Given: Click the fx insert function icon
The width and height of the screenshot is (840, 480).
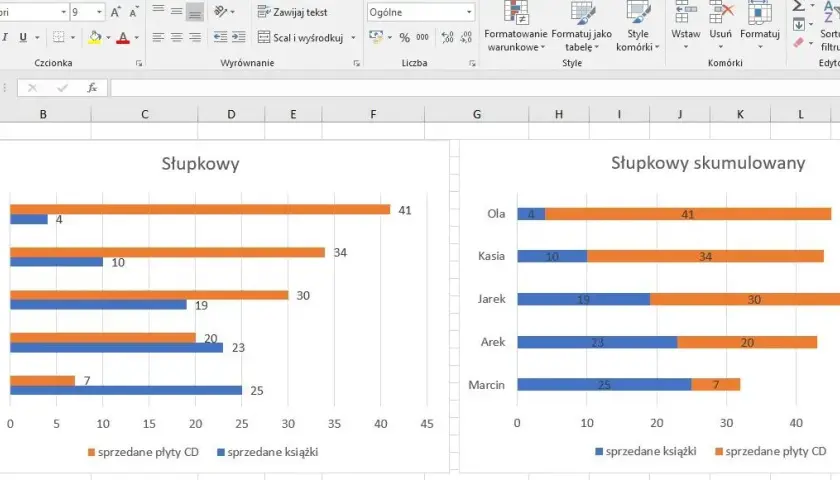Looking at the screenshot, I should pyautogui.click(x=92, y=88).
